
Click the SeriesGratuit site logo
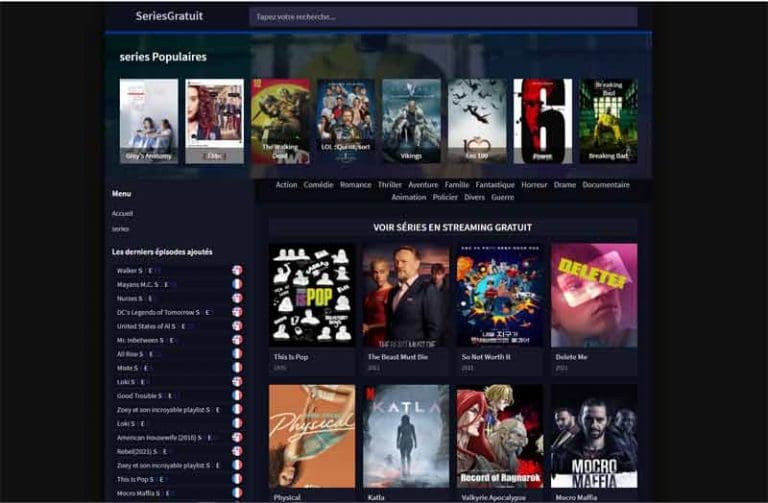pyautogui.click(x=169, y=16)
